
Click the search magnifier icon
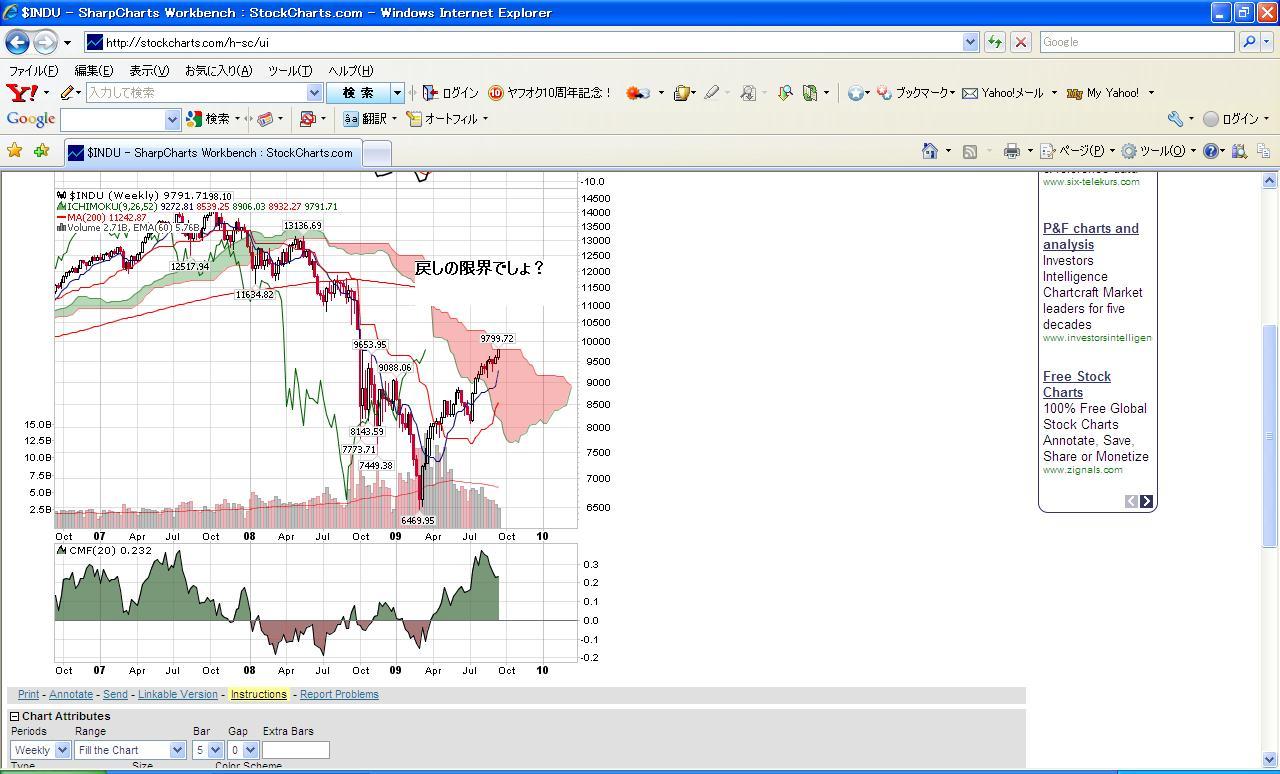point(1249,42)
